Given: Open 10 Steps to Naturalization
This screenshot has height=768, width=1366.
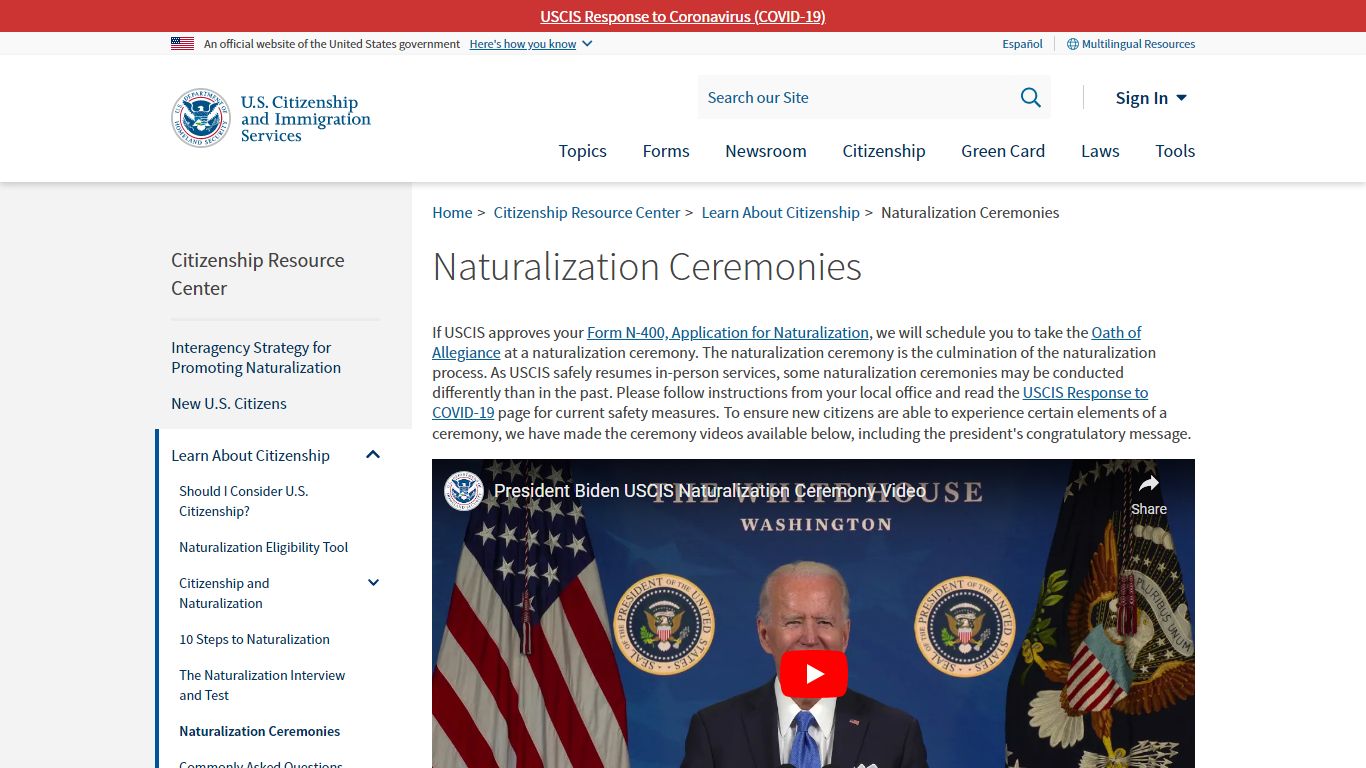Looking at the screenshot, I should pyautogui.click(x=254, y=639).
